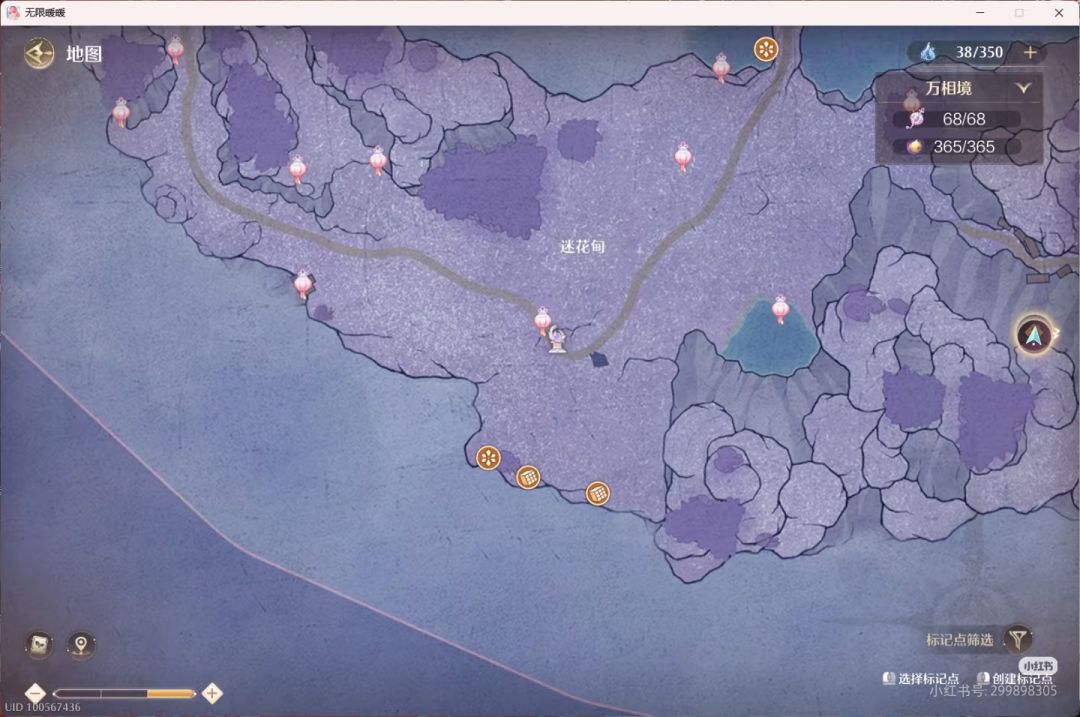Click the blue flame energy icon beside 38/350
Viewport: 1080px width, 717px height.
pyautogui.click(x=928, y=52)
